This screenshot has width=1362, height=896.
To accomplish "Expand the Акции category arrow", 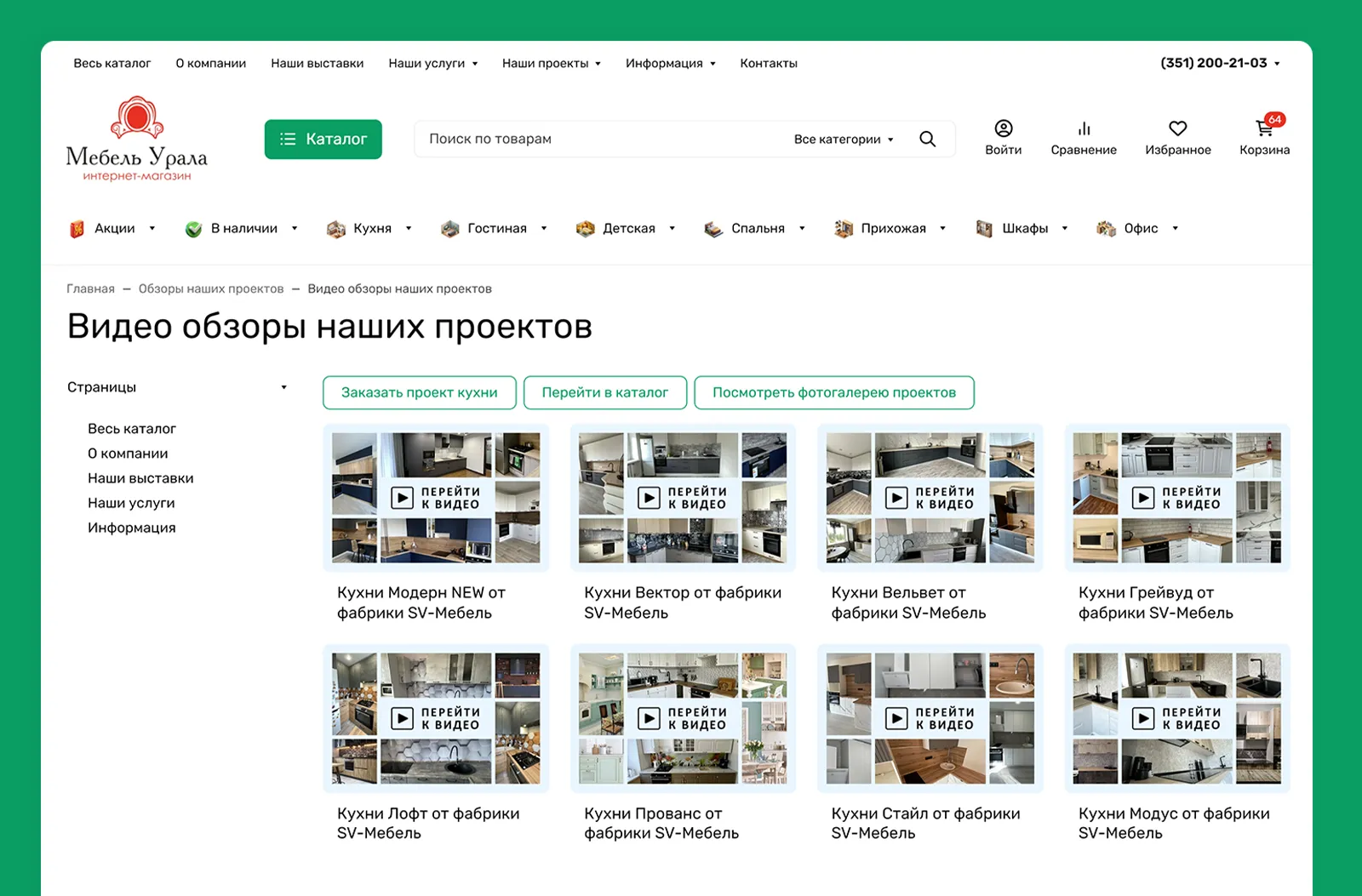I will 152,229.
